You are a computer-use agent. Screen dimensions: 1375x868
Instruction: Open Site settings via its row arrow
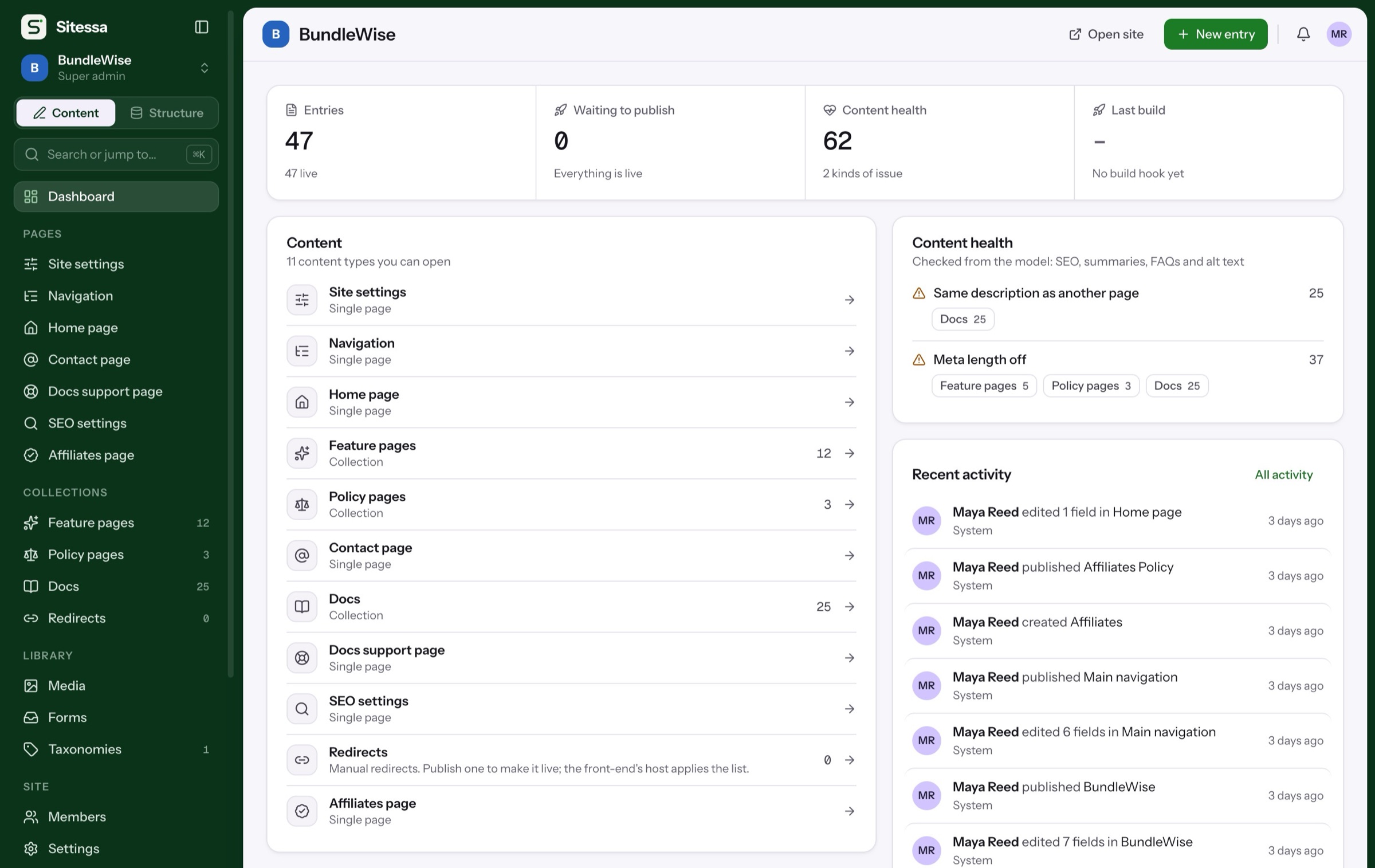[850, 300]
